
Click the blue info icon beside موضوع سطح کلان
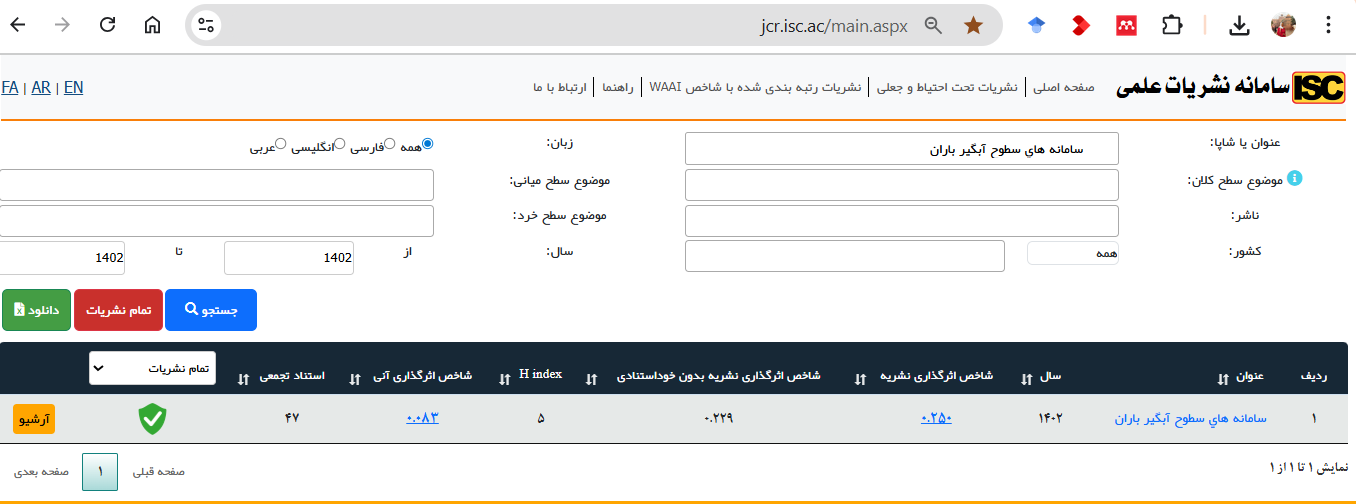pyautogui.click(x=1294, y=179)
